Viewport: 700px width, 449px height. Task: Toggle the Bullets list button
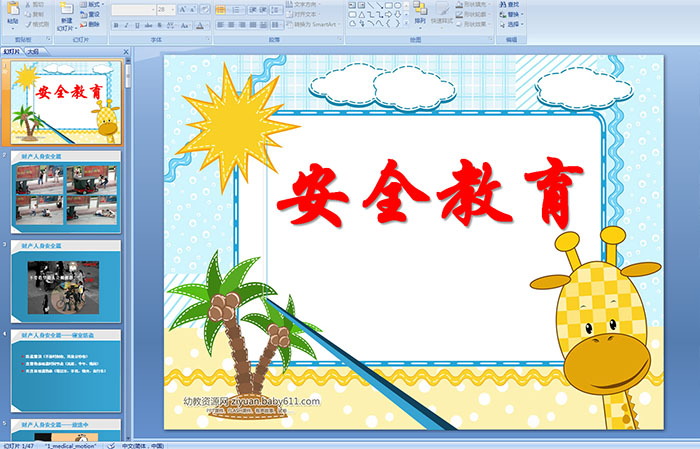pos(221,9)
